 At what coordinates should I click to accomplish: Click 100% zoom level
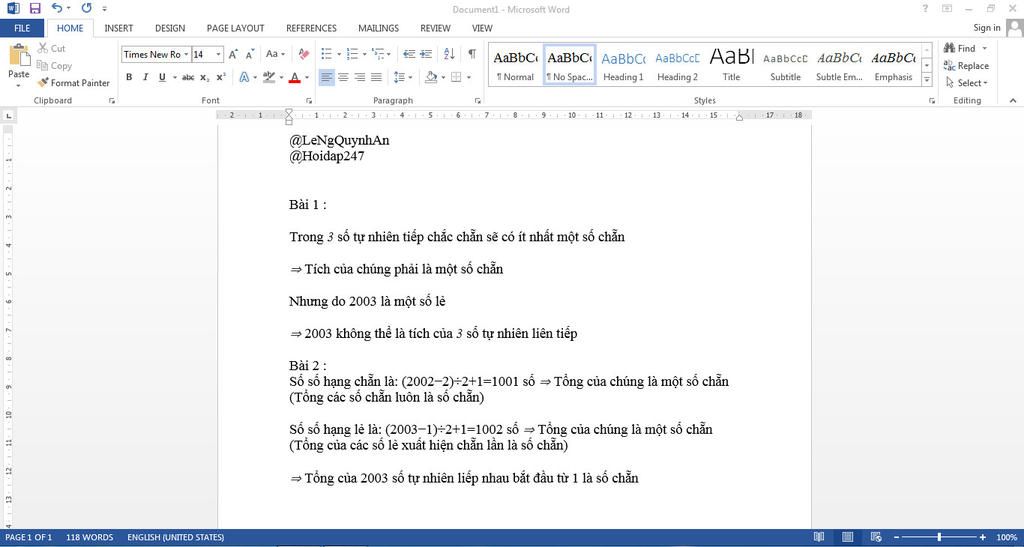1006,537
